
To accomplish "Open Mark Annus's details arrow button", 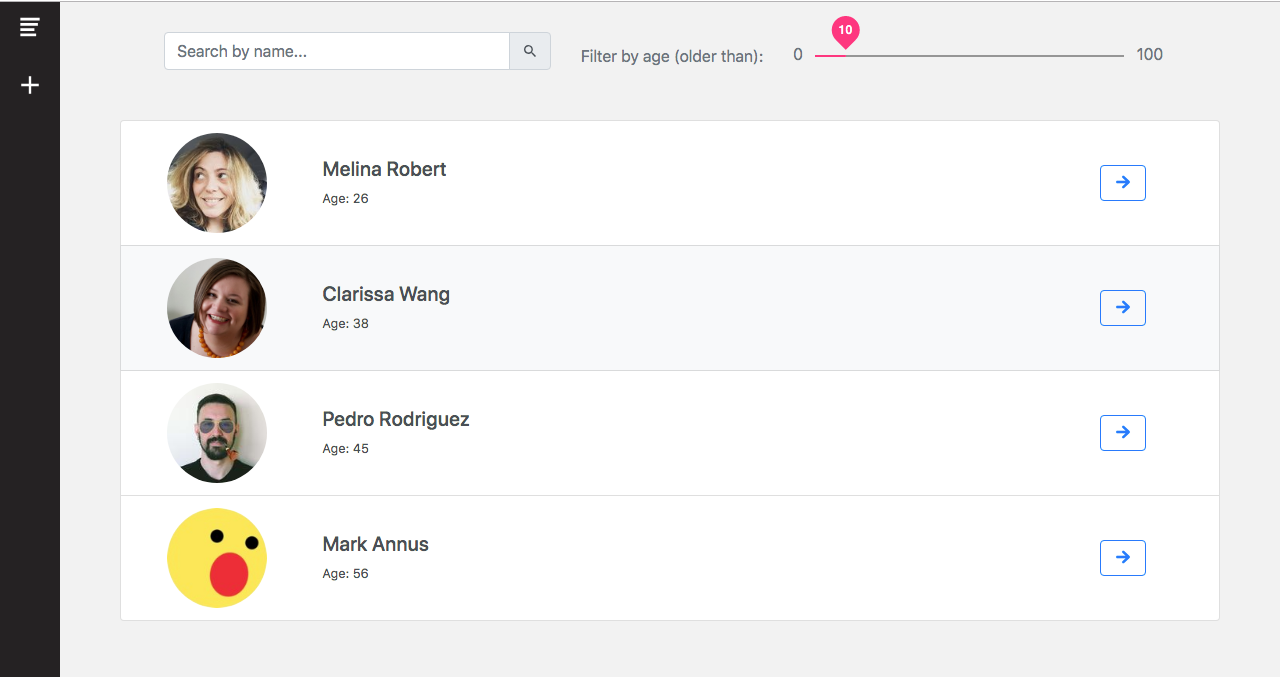I will pos(1122,558).
